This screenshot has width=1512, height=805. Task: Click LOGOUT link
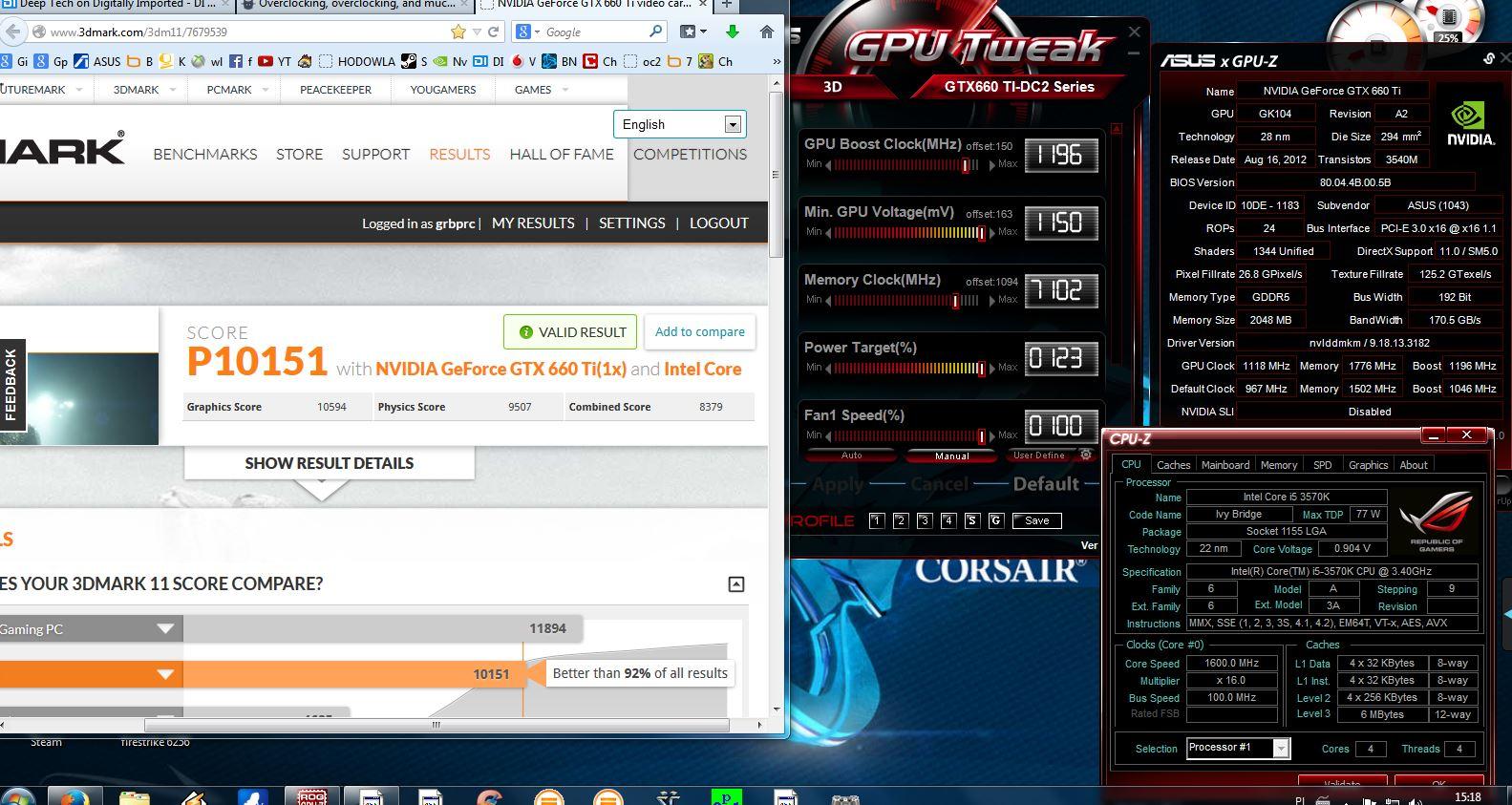tap(719, 223)
